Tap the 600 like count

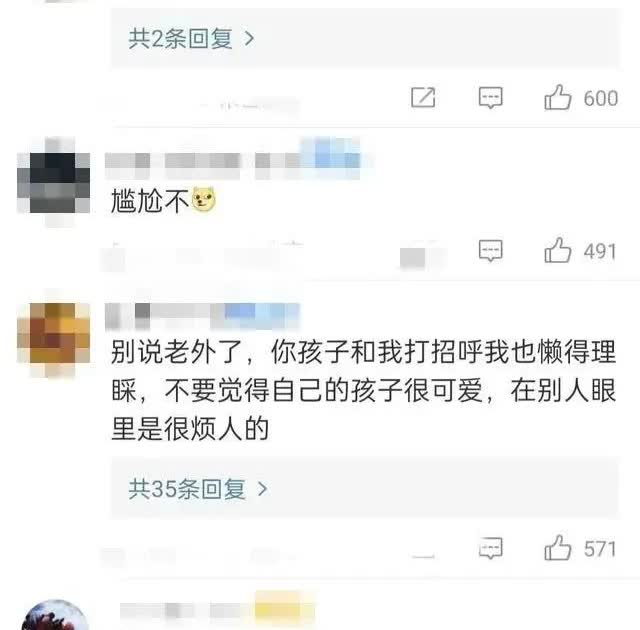click(x=601, y=98)
